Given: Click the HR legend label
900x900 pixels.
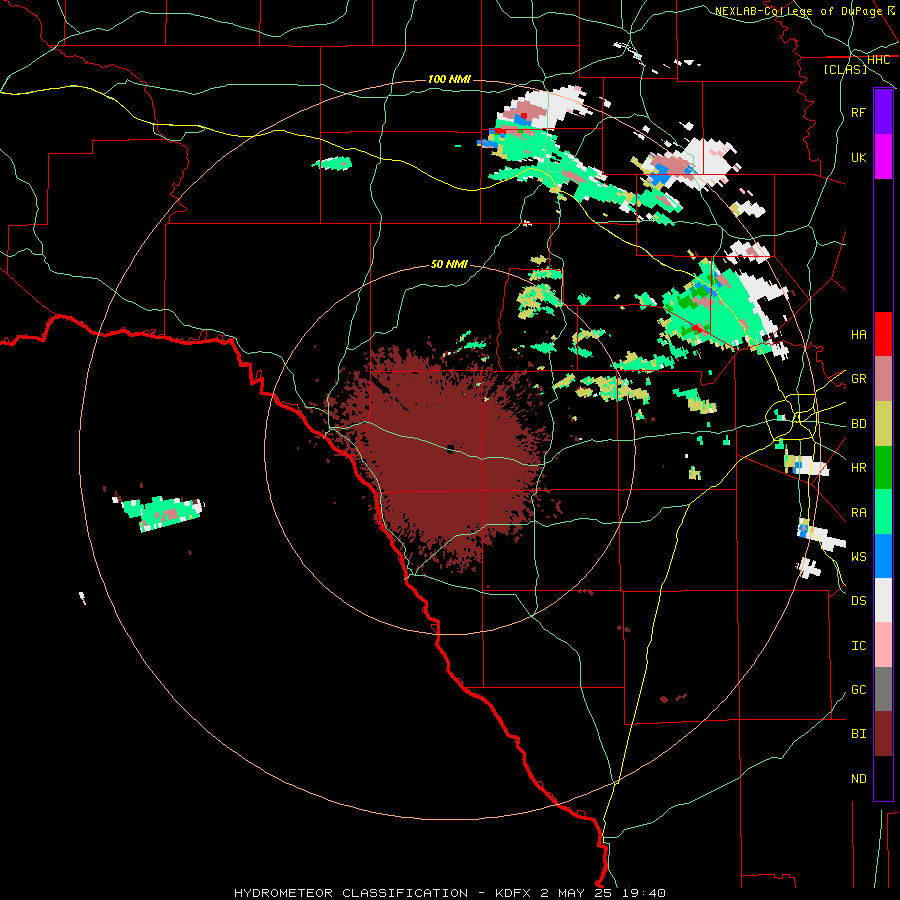Looking at the screenshot, I should click(x=859, y=468).
